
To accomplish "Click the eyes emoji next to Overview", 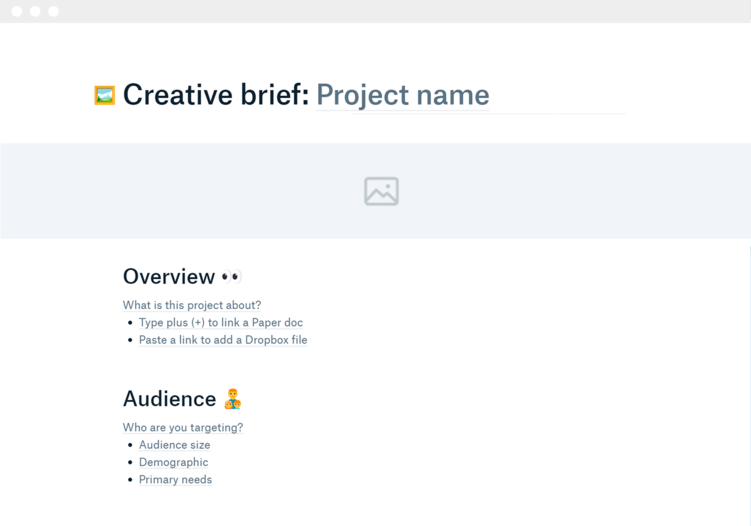I will pos(231,277).
